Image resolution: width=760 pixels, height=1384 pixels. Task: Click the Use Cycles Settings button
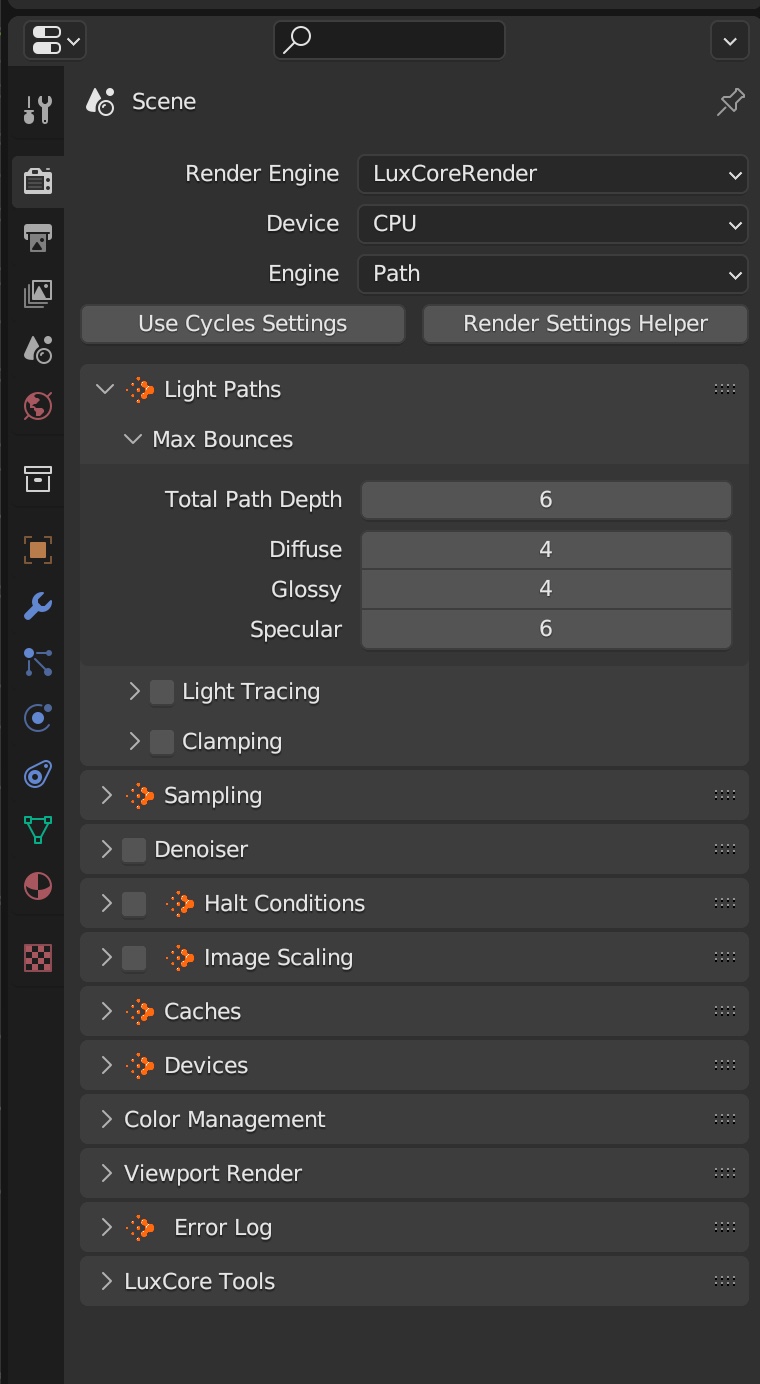[243, 324]
